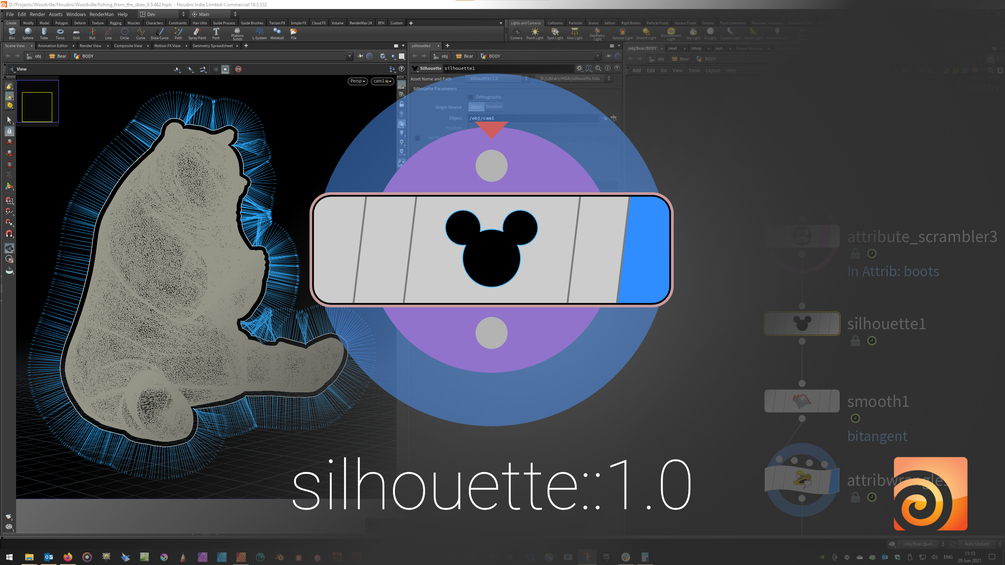Image resolution: width=1005 pixels, height=565 pixels.
Task: Switch to the Geometry Spreadsheet tab
Action: 213,46
